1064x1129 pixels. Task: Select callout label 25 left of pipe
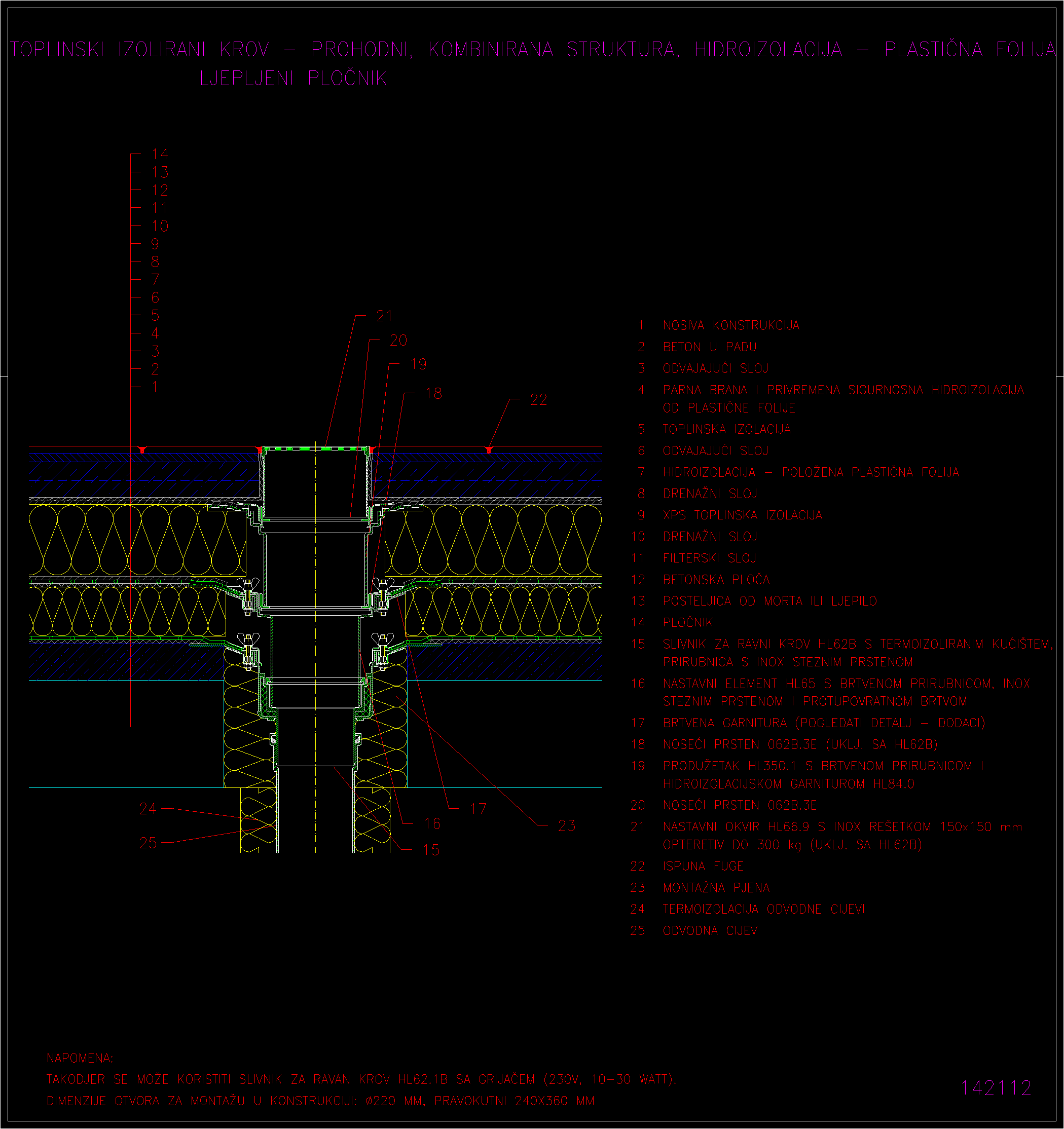148,843
